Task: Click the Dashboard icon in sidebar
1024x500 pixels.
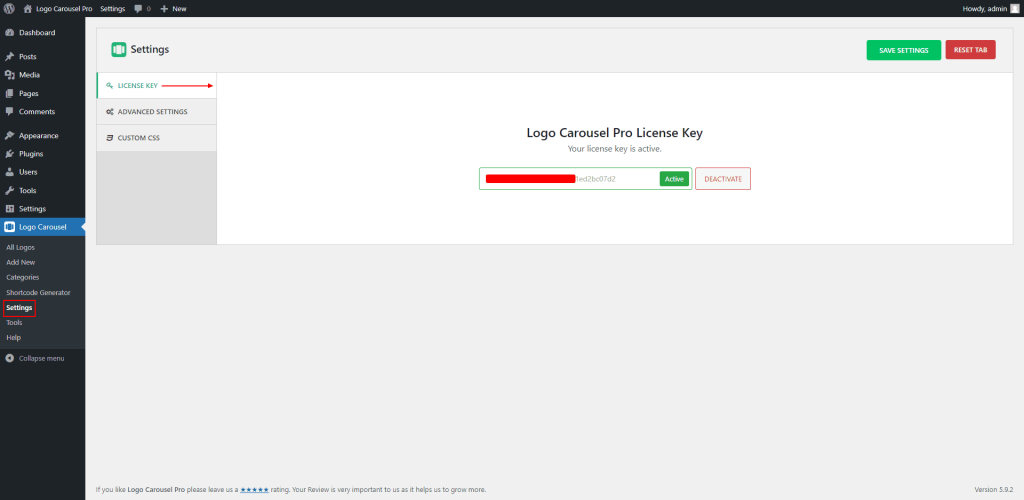Action: [10, 32]
